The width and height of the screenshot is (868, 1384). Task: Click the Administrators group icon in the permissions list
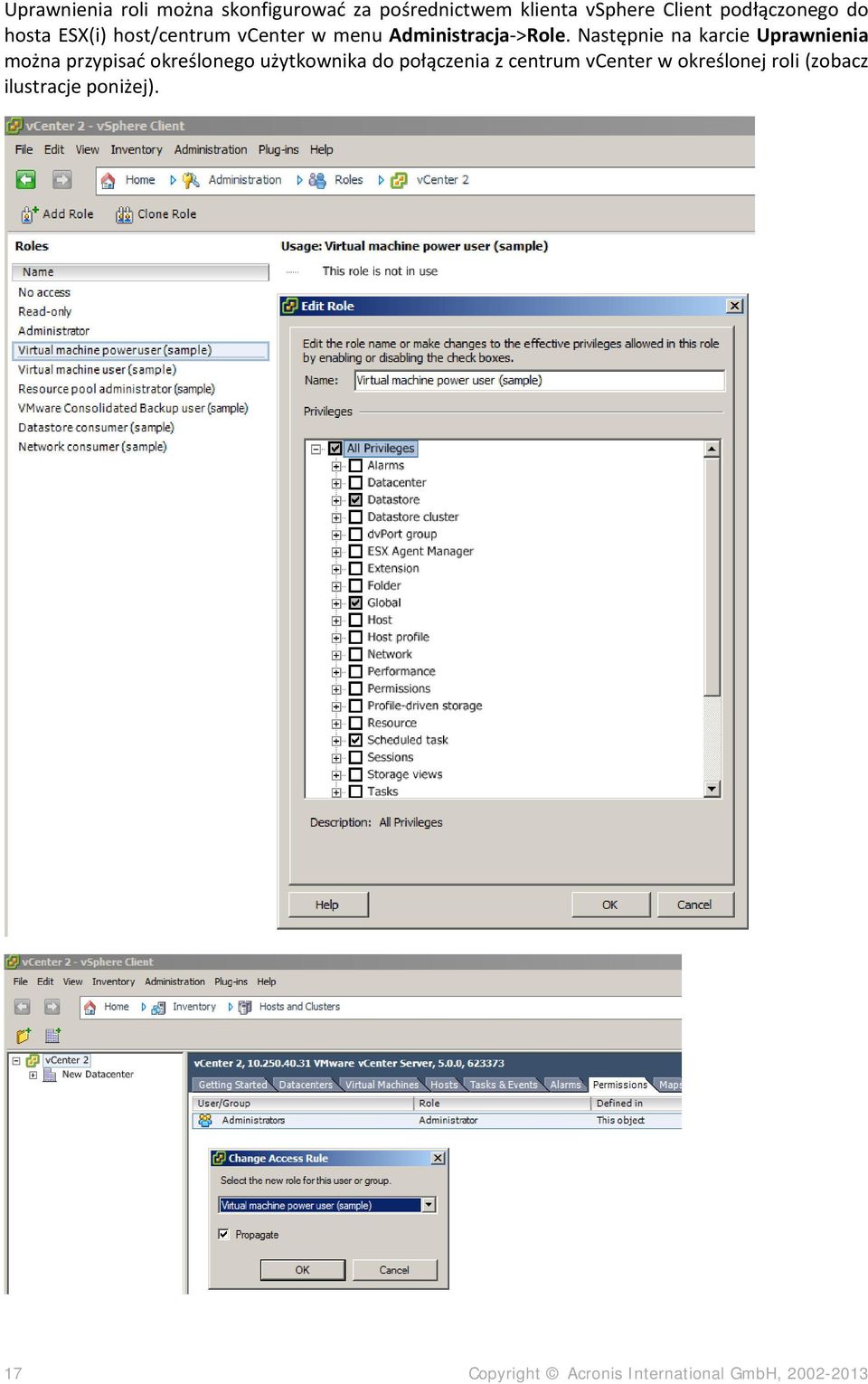click(205, 1120)
